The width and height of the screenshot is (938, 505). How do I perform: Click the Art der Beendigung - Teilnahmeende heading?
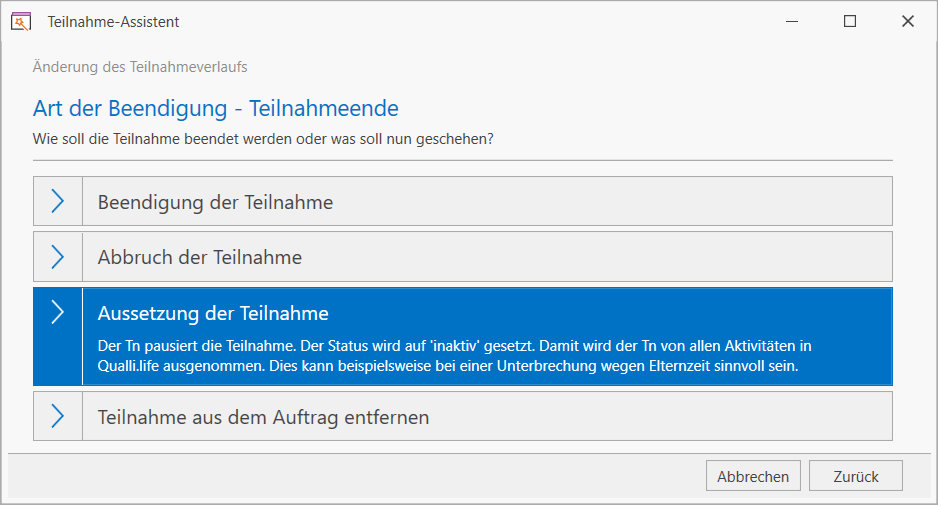(215, 108)
